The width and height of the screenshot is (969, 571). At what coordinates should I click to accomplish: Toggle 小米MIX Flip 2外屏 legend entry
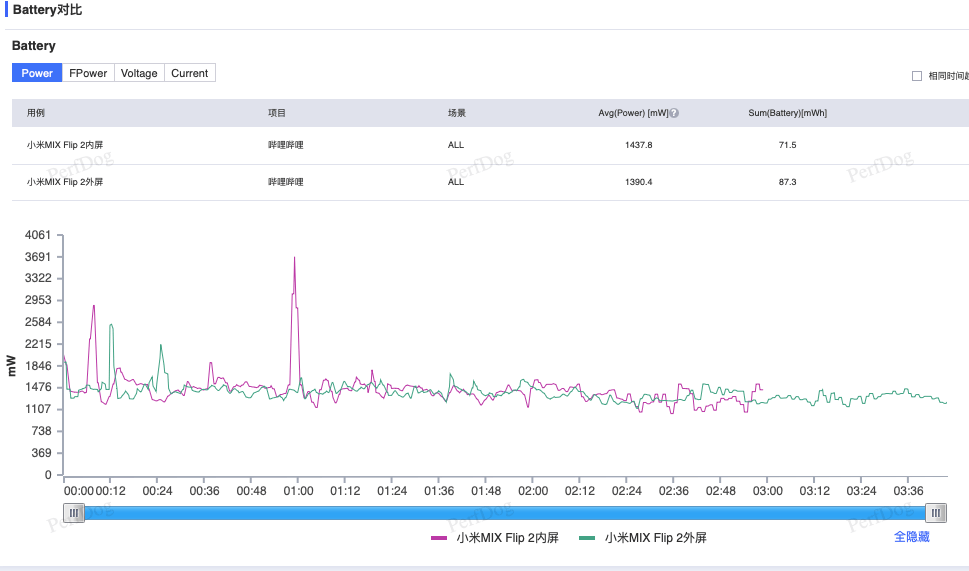(x=643, y=538)
